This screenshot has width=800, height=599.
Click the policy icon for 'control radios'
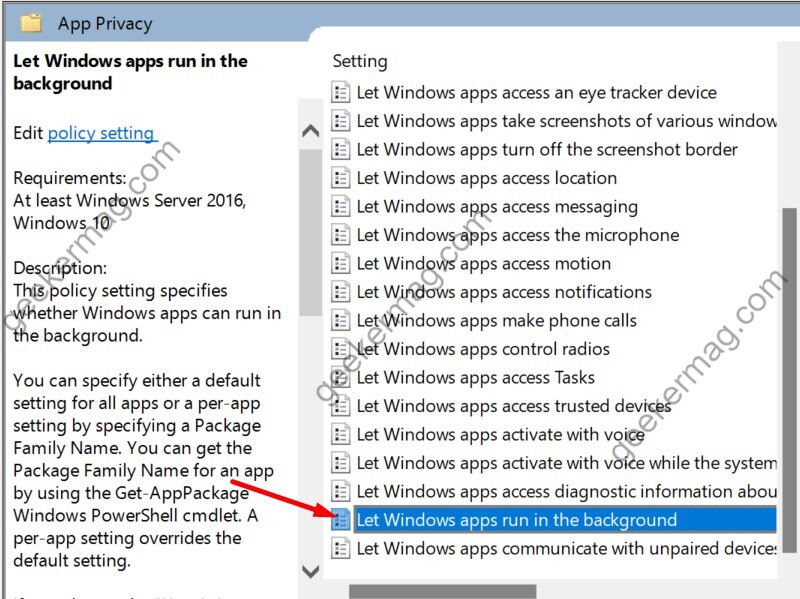340,350
